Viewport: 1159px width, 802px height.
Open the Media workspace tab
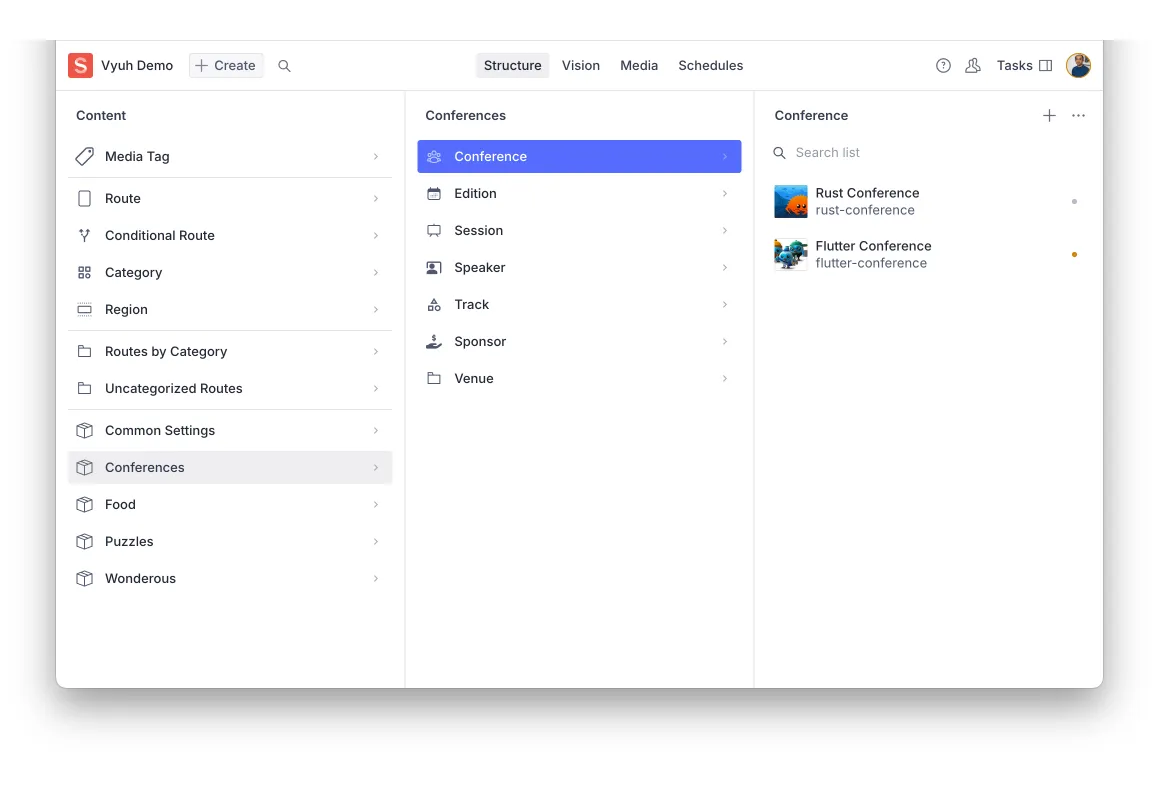coord(639,65)
